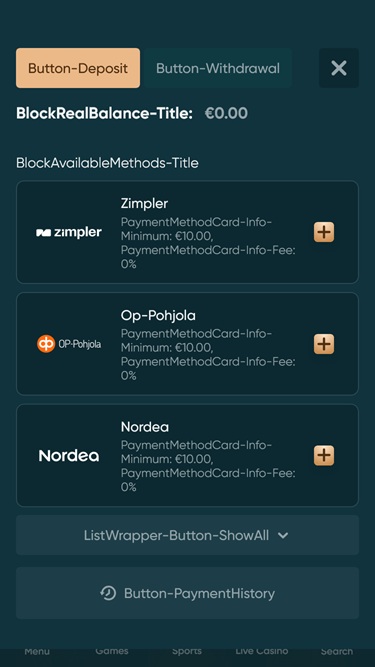Screen dimensions: 375x667
Task: Select the Nordea payment method title
Action: pos(145,427)
